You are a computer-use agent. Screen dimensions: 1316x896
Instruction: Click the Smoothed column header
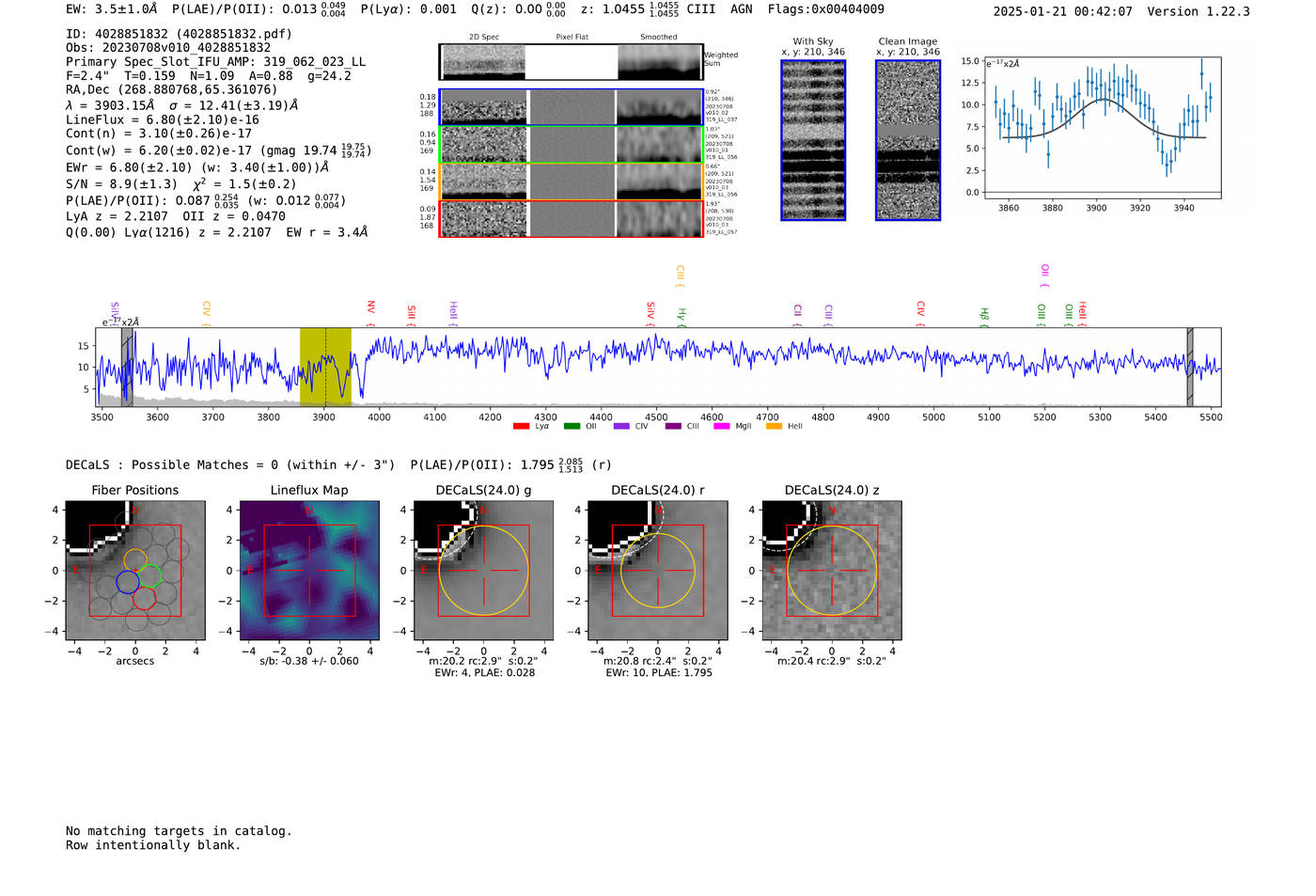[659, 37]
